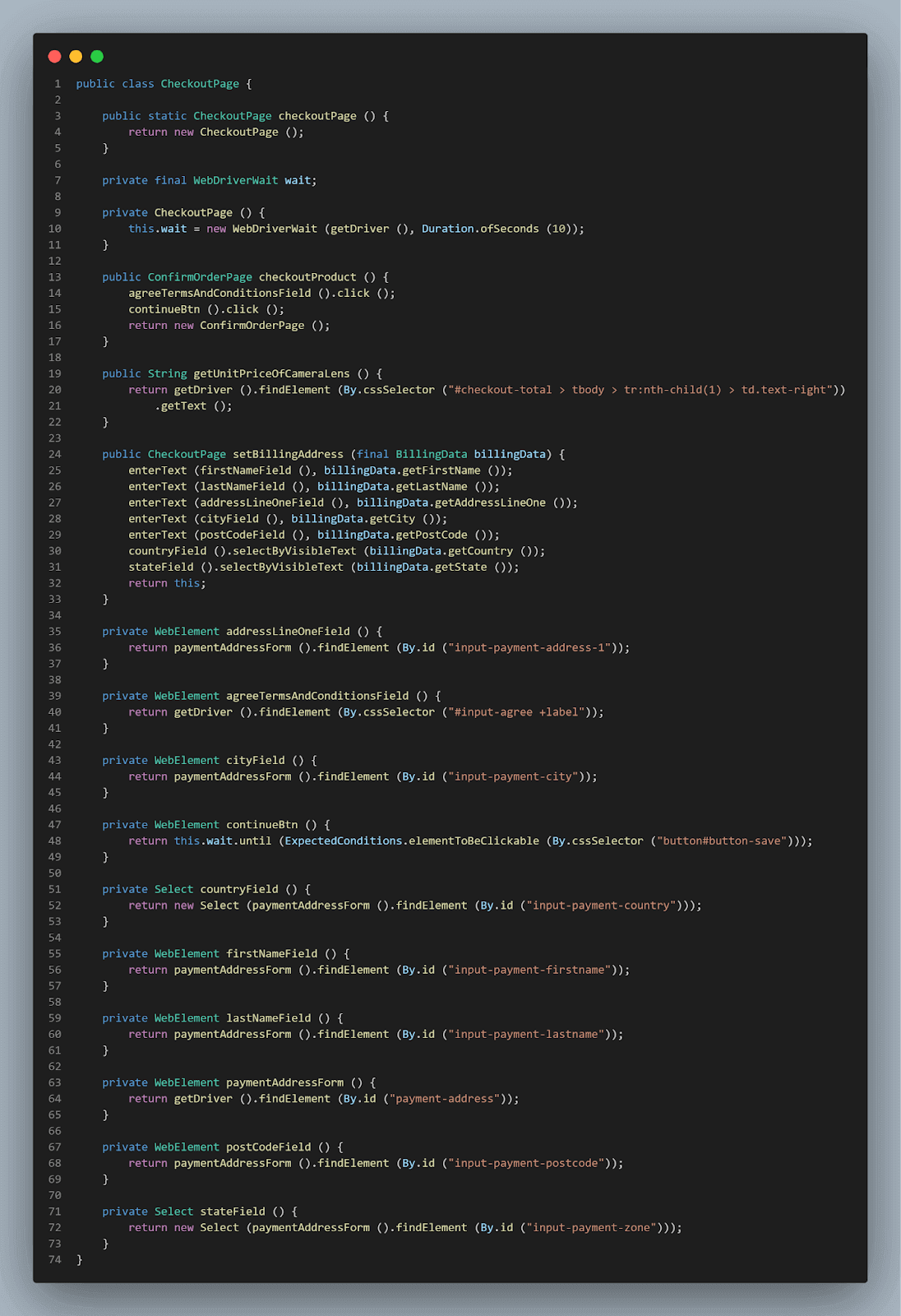Viewport: 901px width, 1316px height.
Task: Click the checkoutProduct method name on line 13
Action: (307, 277)
